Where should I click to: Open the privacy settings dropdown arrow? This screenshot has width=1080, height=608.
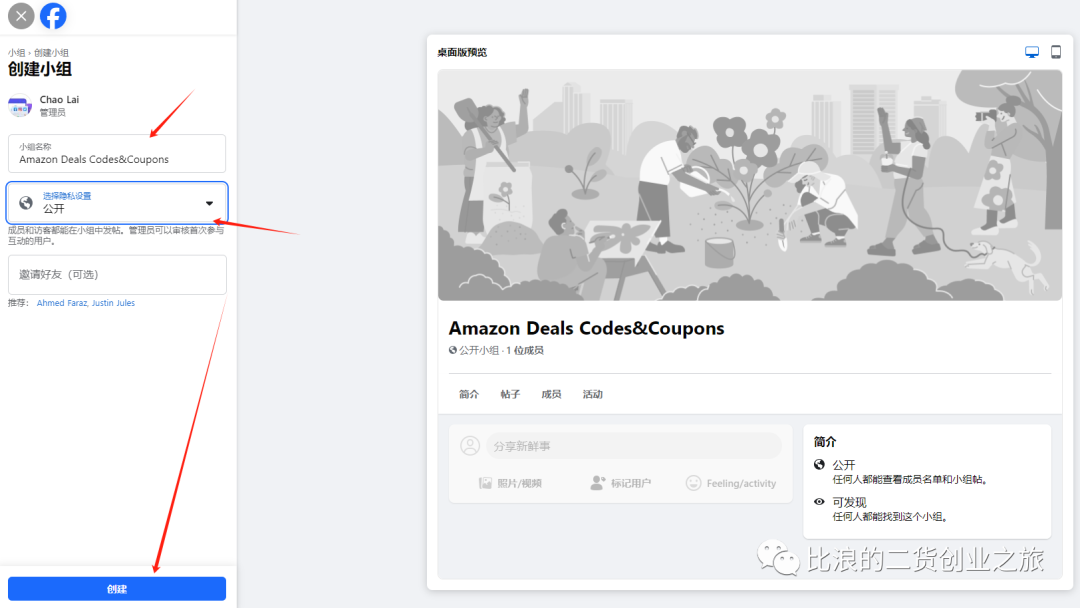(209, 203)
